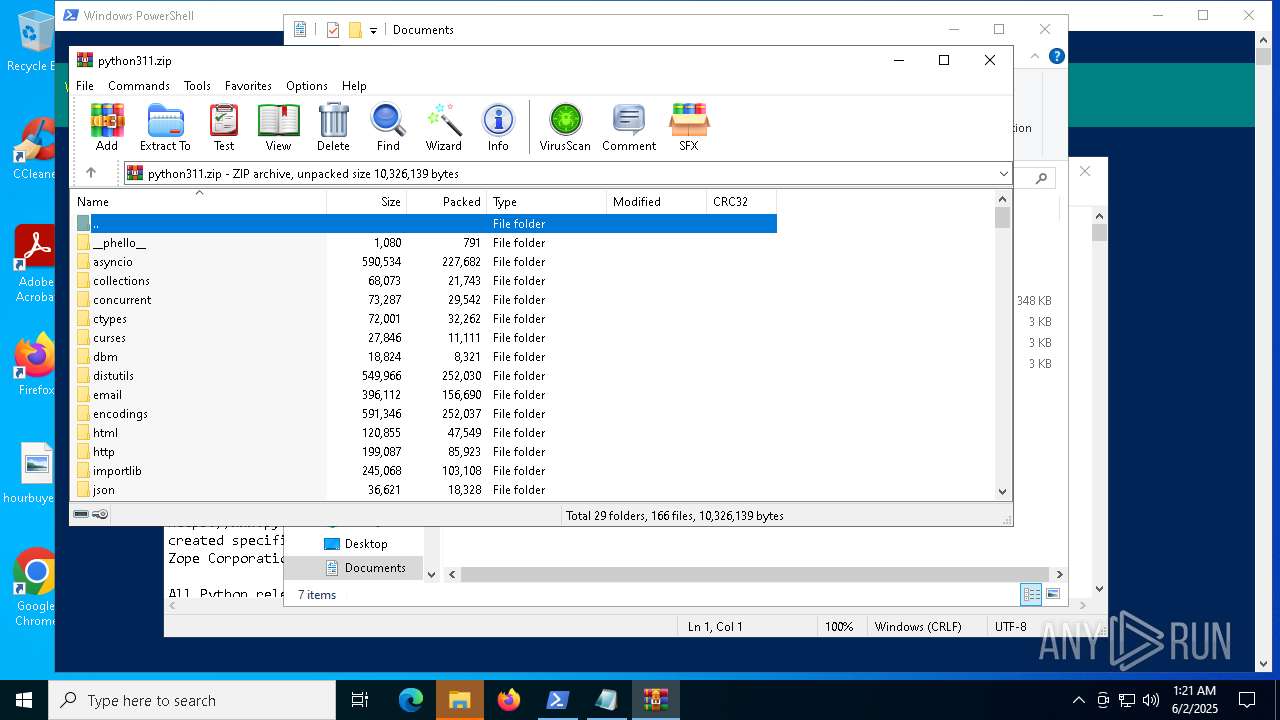
Task: Switch Explorer to large icons view
Action: pyautogui.click(x=1053, y=594)
